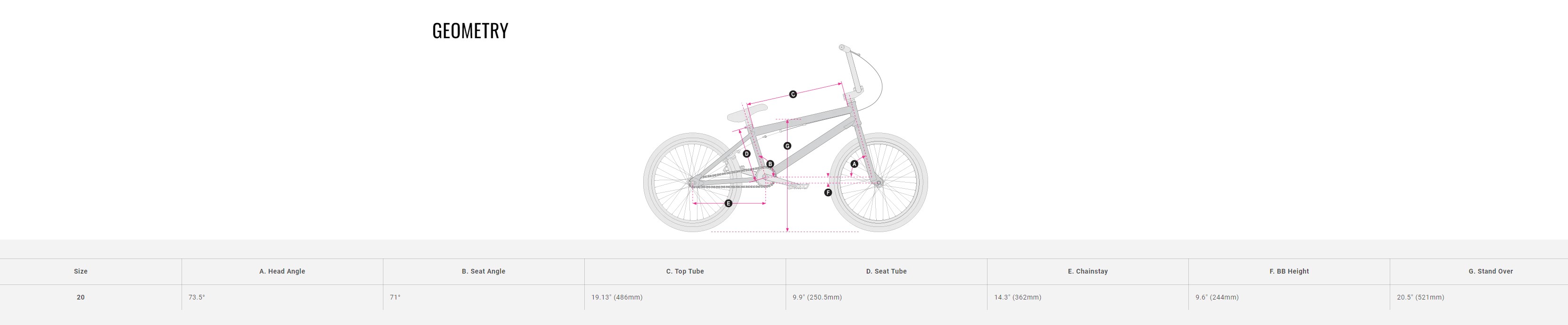The width and height of the screenshot is (1568, 325).
Task: Click the Size column header
Action: (80, 271)
